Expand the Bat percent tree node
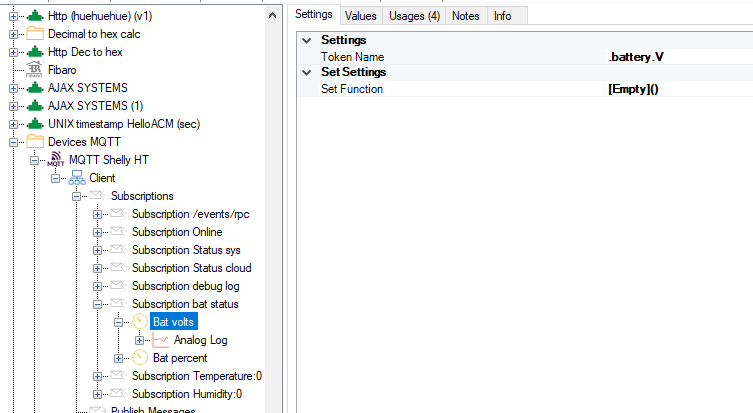Image resolution: width=753 pixels, height=413 pixels. click(119, 358)
